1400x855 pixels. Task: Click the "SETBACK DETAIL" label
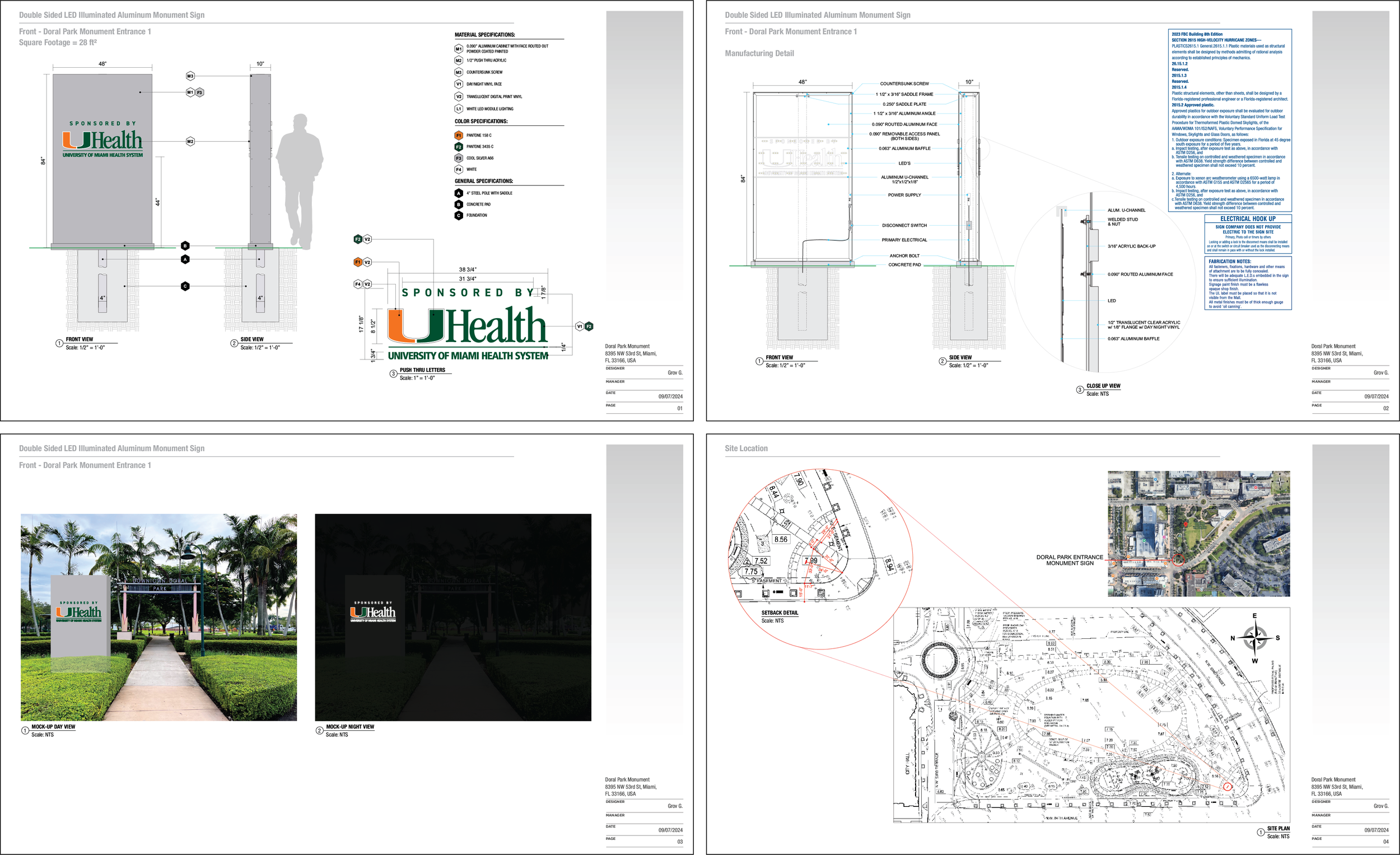point(780,613)
